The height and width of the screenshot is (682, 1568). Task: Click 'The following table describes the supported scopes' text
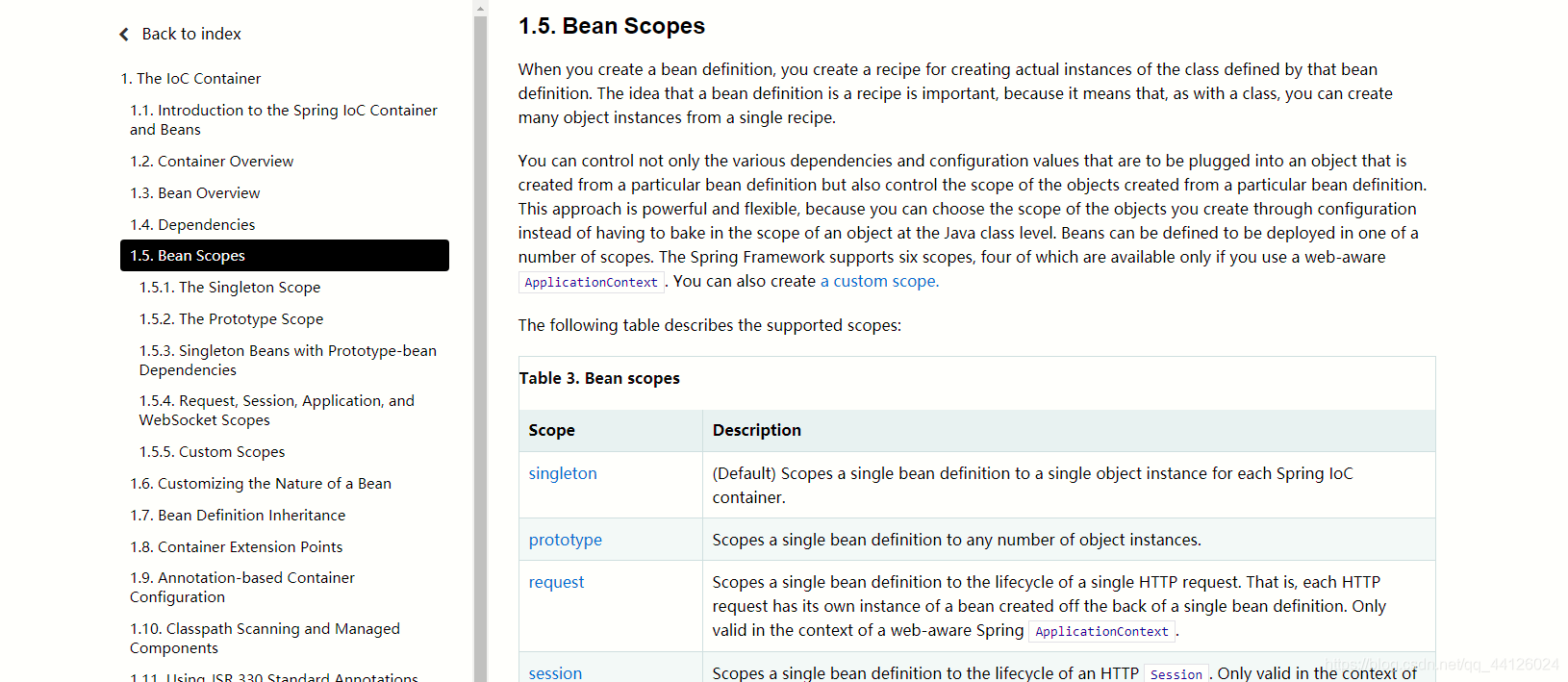tap(710, 325)
